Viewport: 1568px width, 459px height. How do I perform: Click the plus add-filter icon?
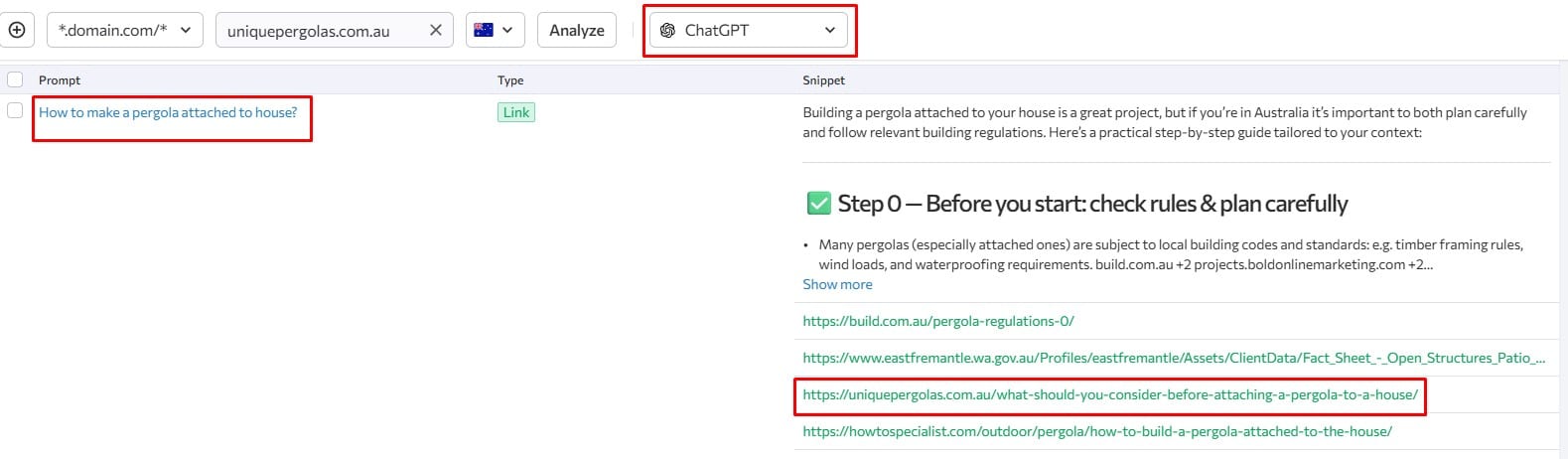16,30
